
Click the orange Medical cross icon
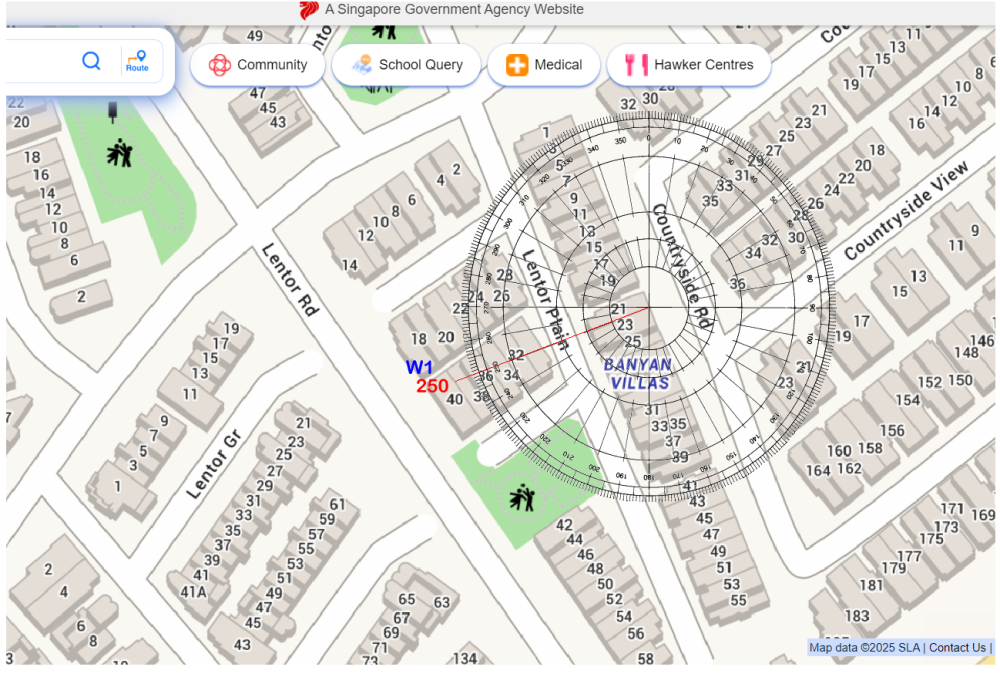518,64
